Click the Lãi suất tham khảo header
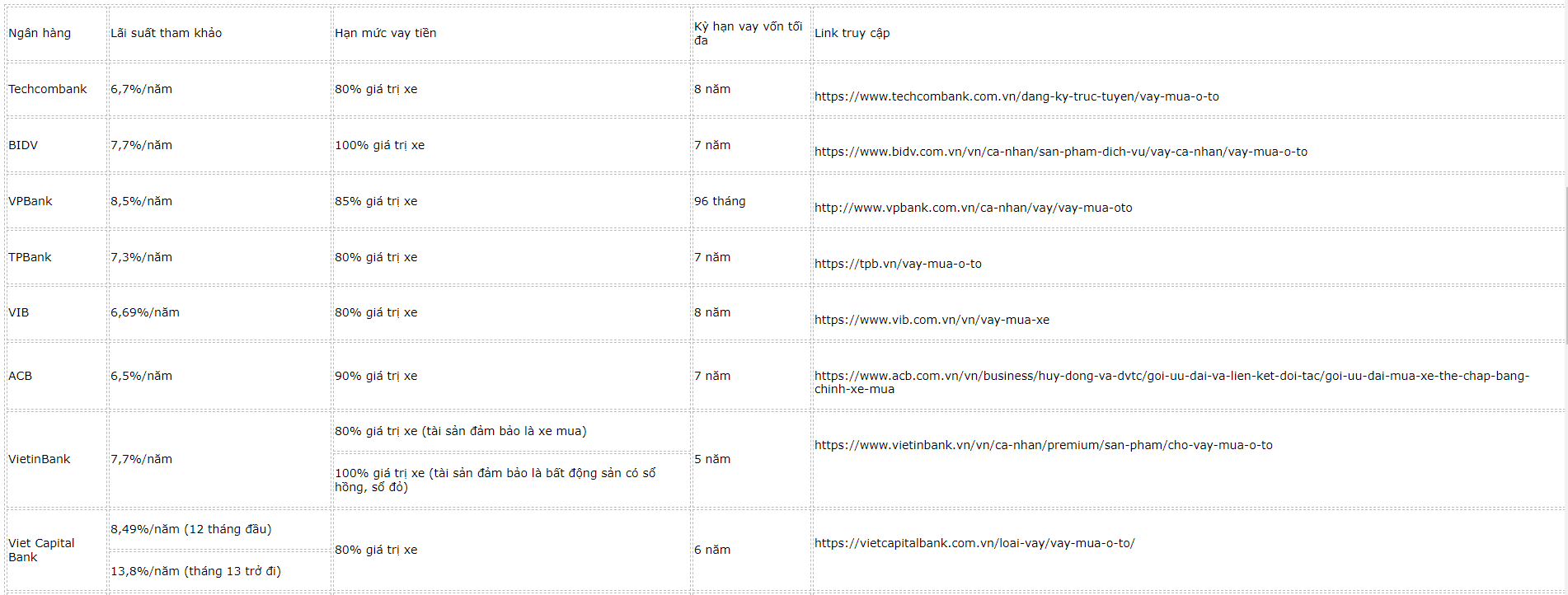This screenshot has width=1568, height=595. [x=166, y=33]
